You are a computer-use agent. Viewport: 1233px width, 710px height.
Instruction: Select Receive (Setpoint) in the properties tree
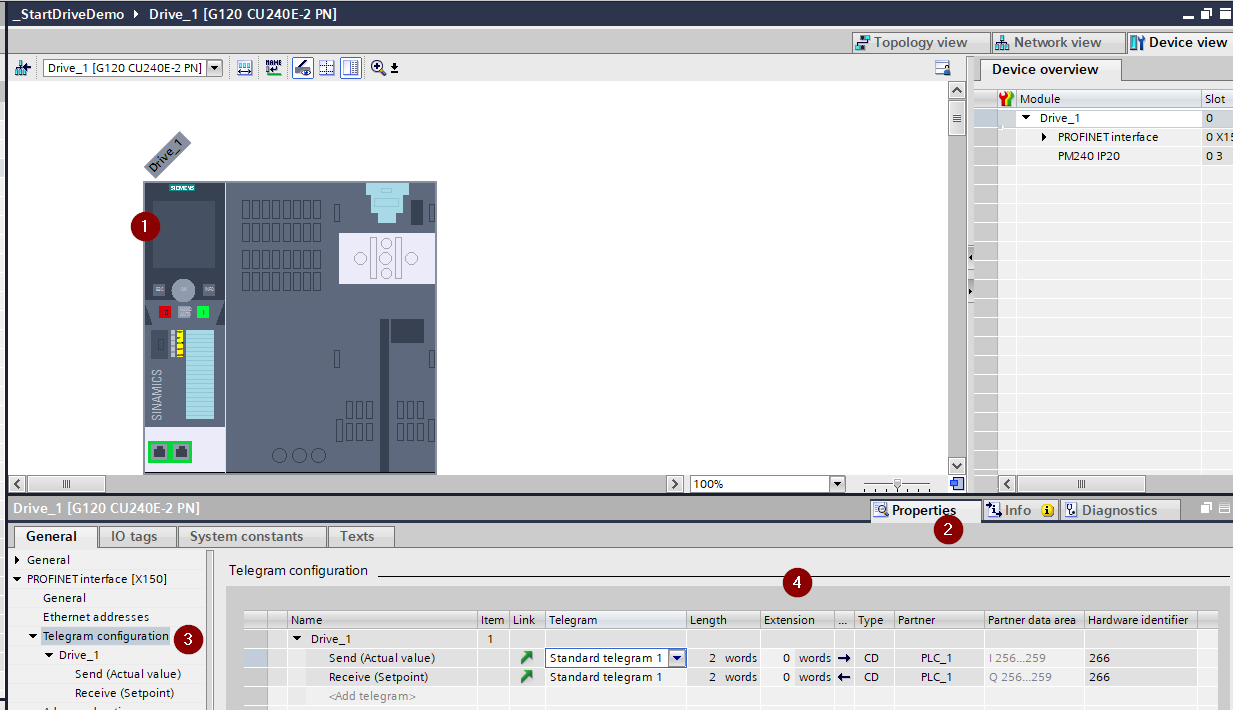(124, 693)
